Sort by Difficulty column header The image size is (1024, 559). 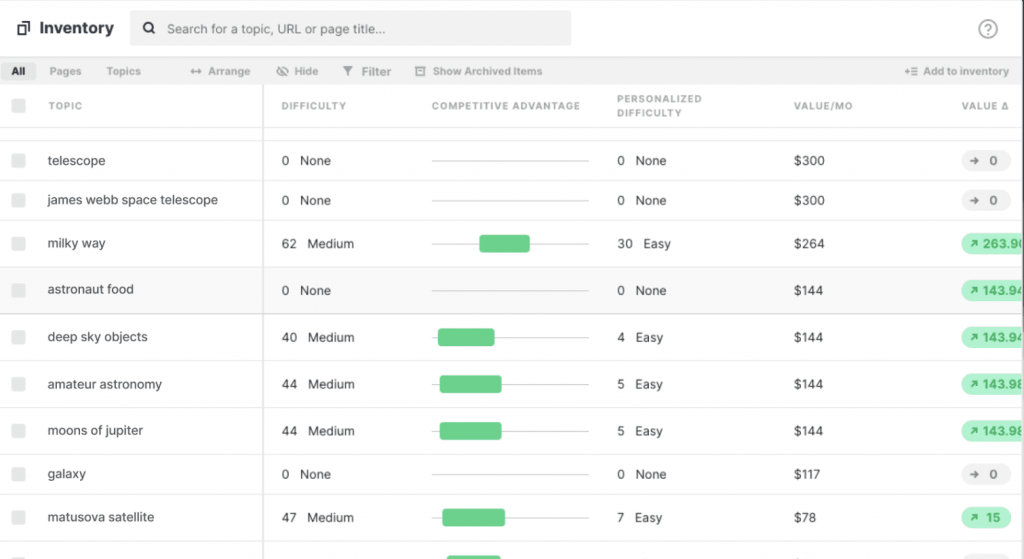[x=313, y=106]
